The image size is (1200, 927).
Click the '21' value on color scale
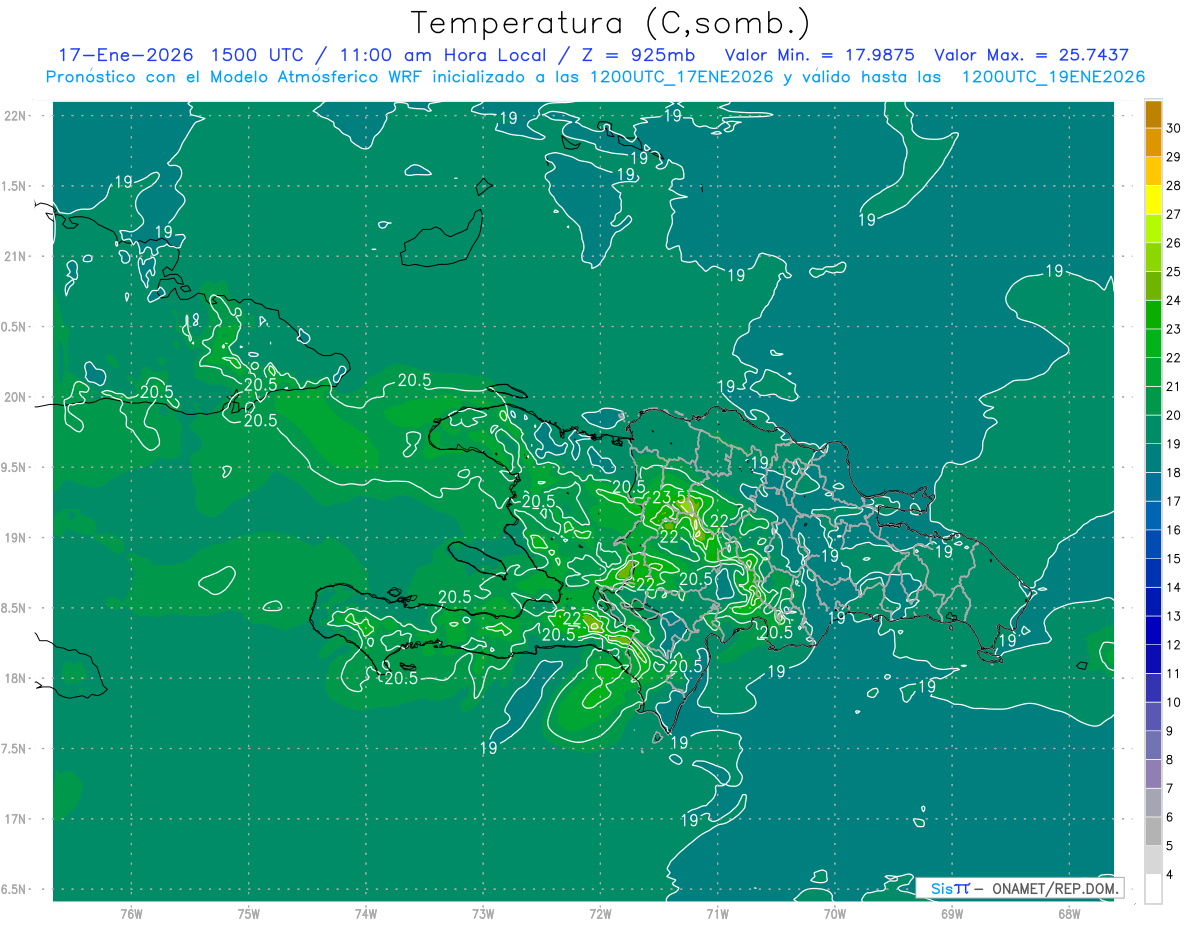(1174, 386)
